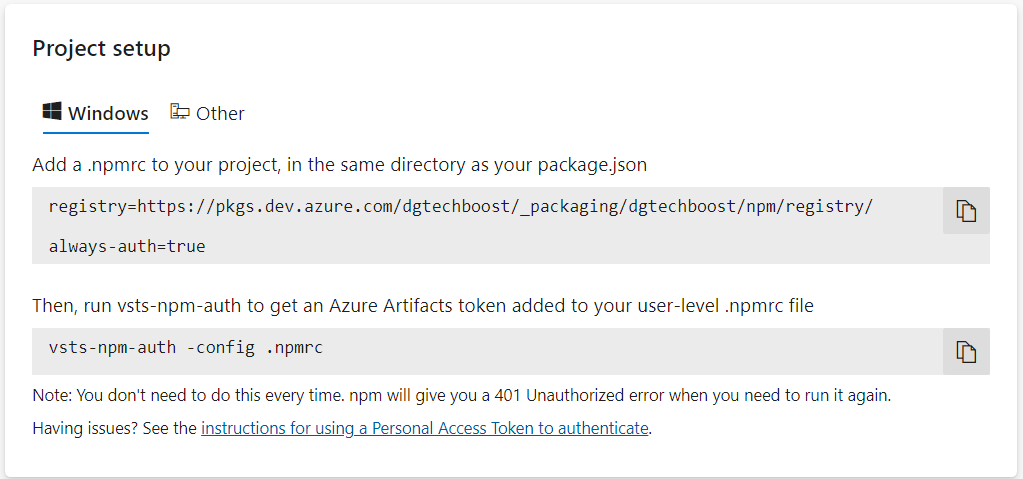Click the always-auth=true code line
This screenshot has width=1023, height=479.
coord(127,245)
